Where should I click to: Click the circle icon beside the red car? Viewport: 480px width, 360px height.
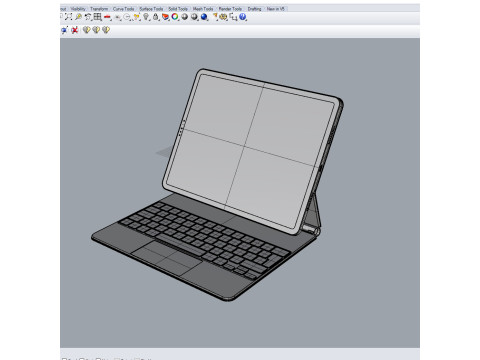pyautogui.click(x=127, y=17)
